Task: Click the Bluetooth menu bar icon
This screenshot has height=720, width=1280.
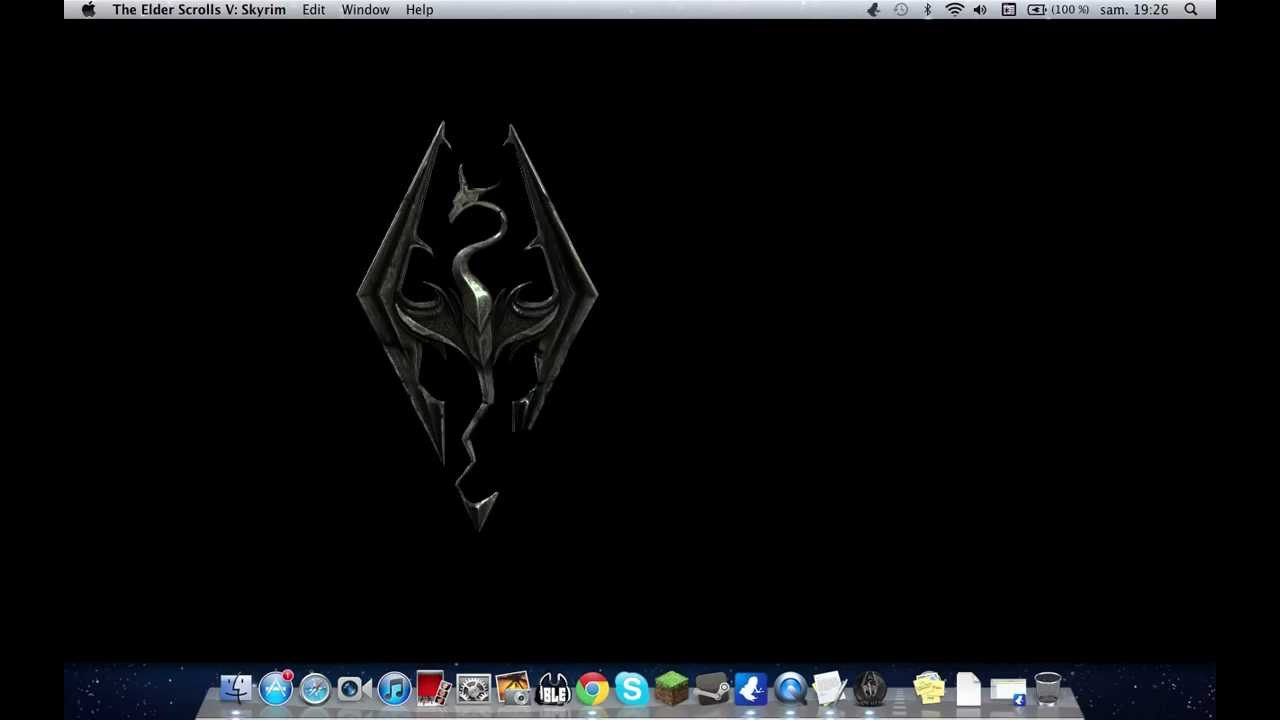Action: click(x=927, y=9)
